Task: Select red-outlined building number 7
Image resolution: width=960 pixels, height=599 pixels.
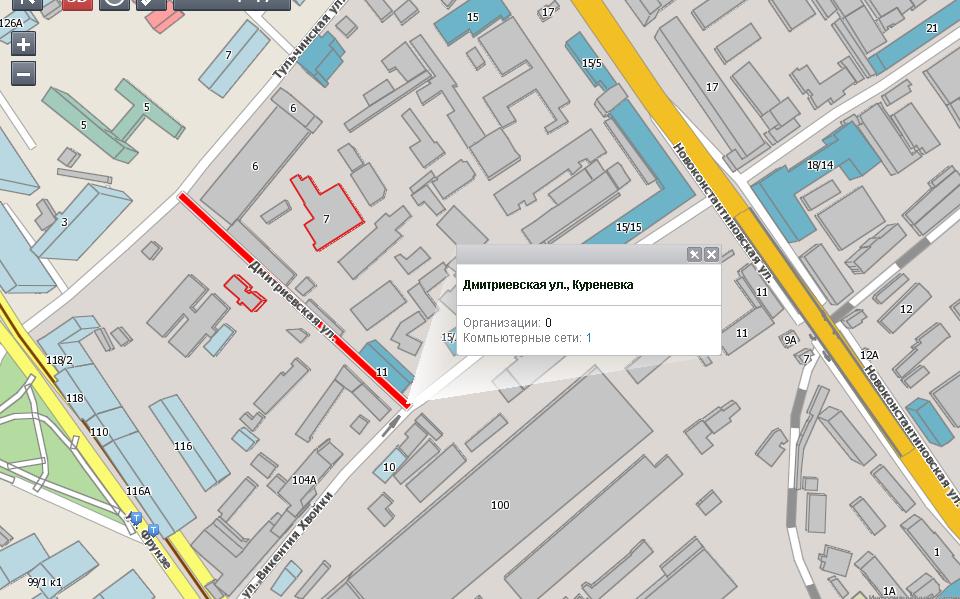Action: tap(326, 217)
